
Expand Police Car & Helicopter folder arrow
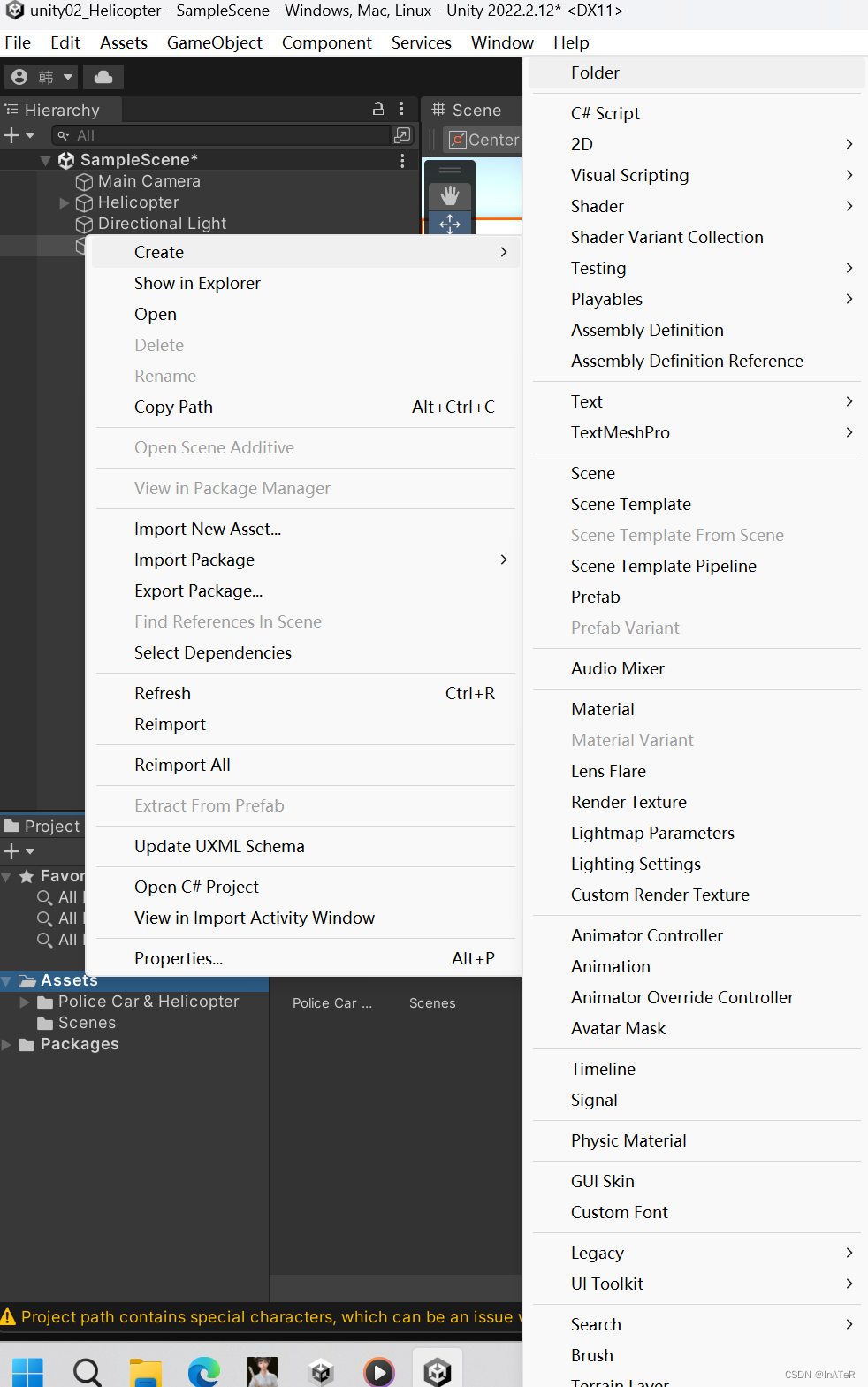pyautogui.click(x=25, y=1002)
